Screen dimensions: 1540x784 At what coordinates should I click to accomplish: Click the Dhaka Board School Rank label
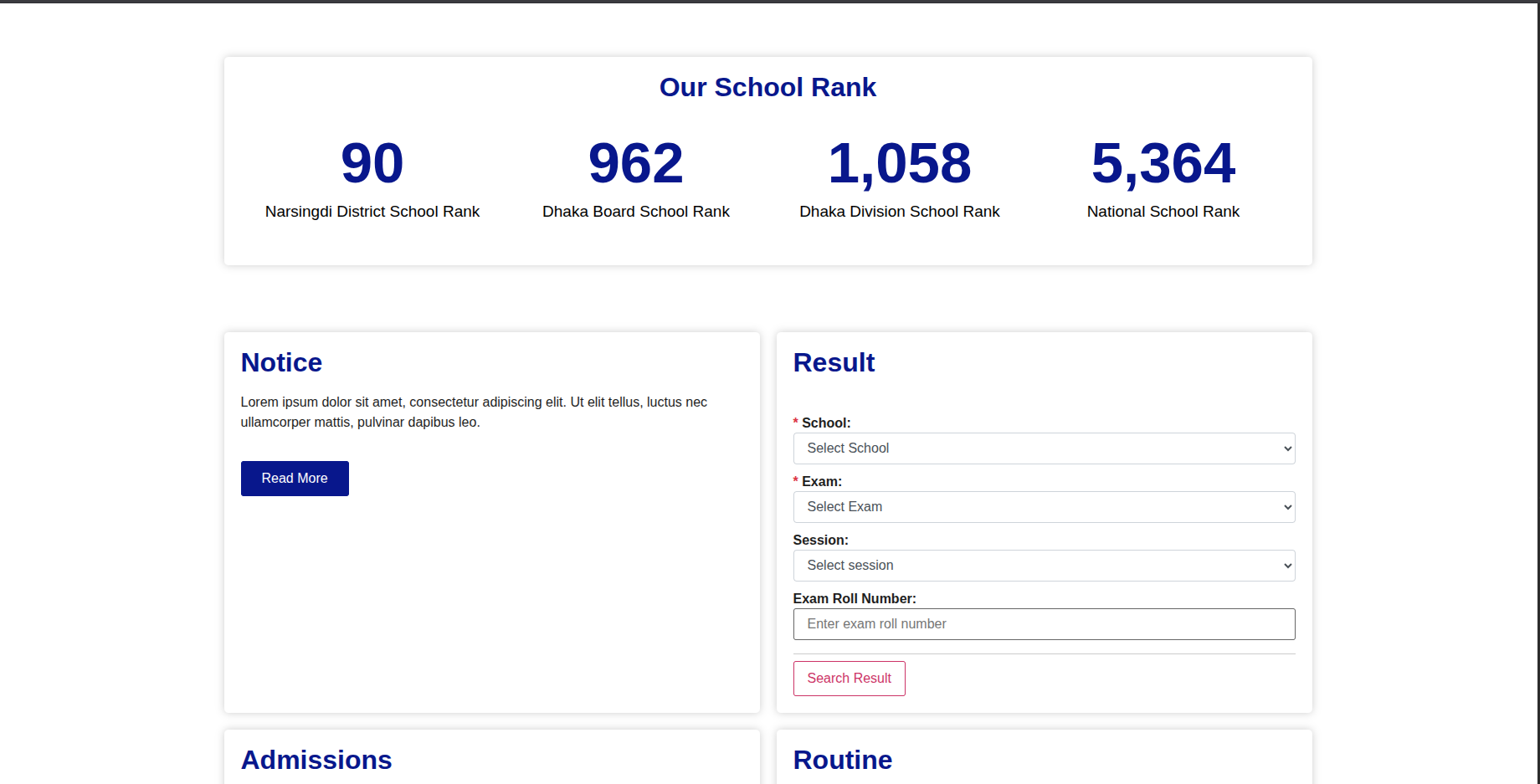pyautogui.click(x=636, y=212)
